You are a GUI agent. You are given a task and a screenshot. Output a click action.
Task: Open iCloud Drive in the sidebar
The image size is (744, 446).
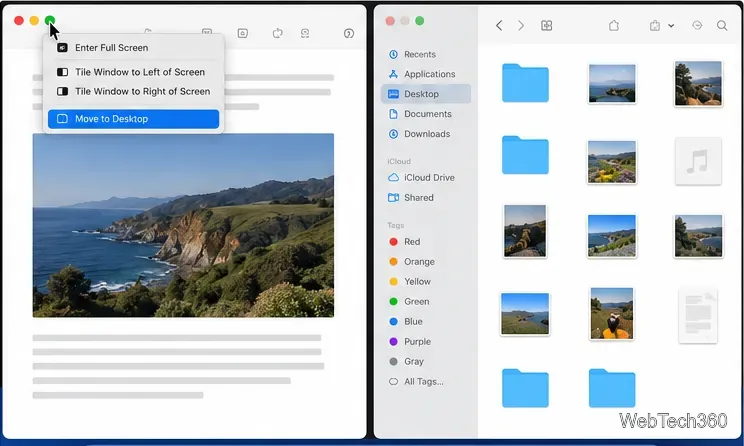pyautogui.click(x=426, y=177)
